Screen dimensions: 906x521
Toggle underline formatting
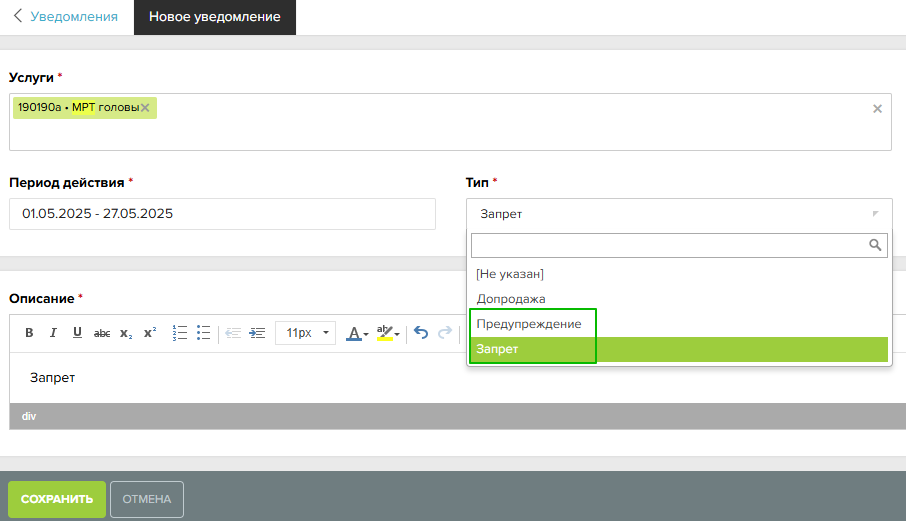point(77,333)
